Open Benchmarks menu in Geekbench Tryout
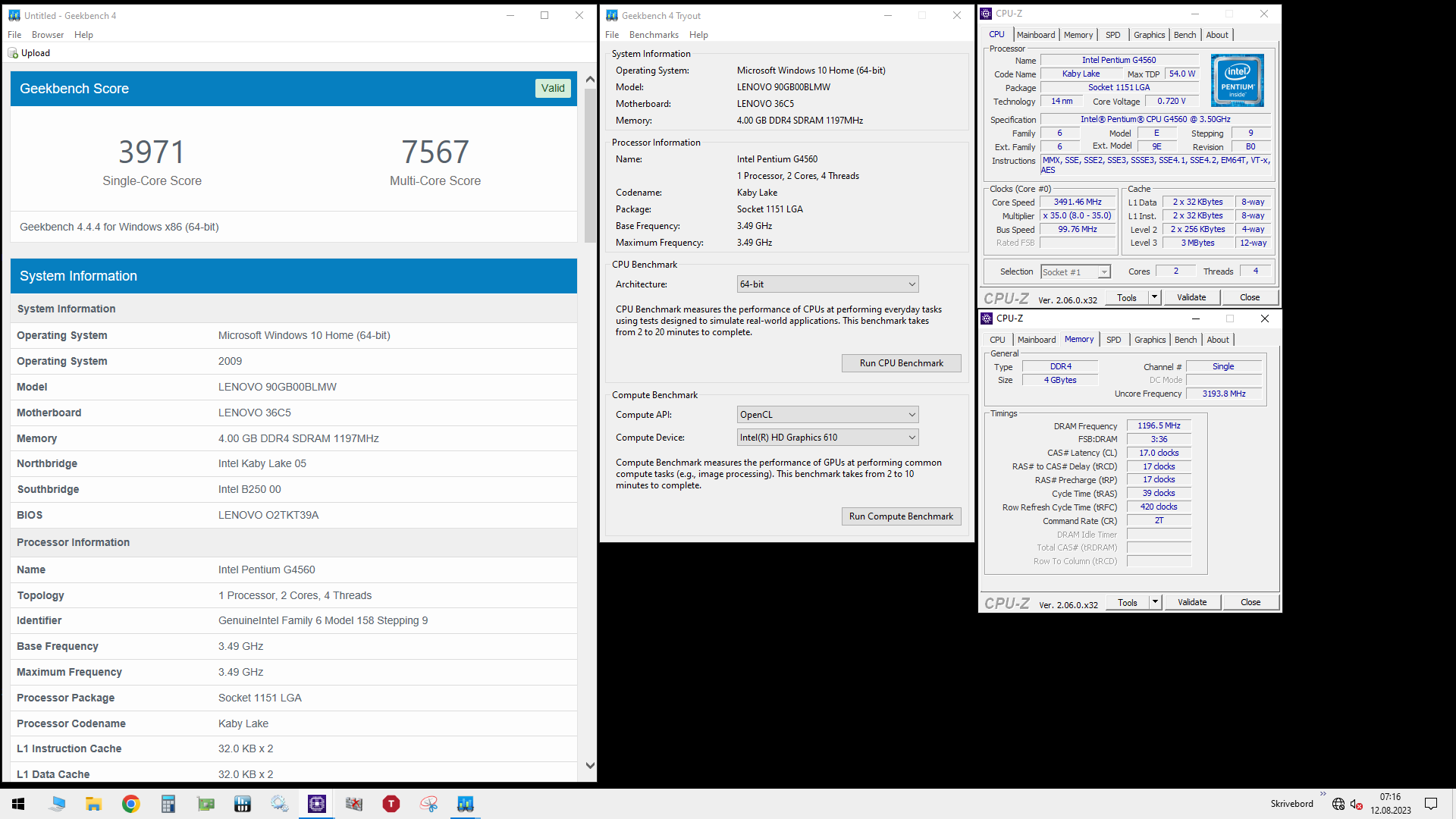Screen dimensions: 1456x819 (654, 35)
